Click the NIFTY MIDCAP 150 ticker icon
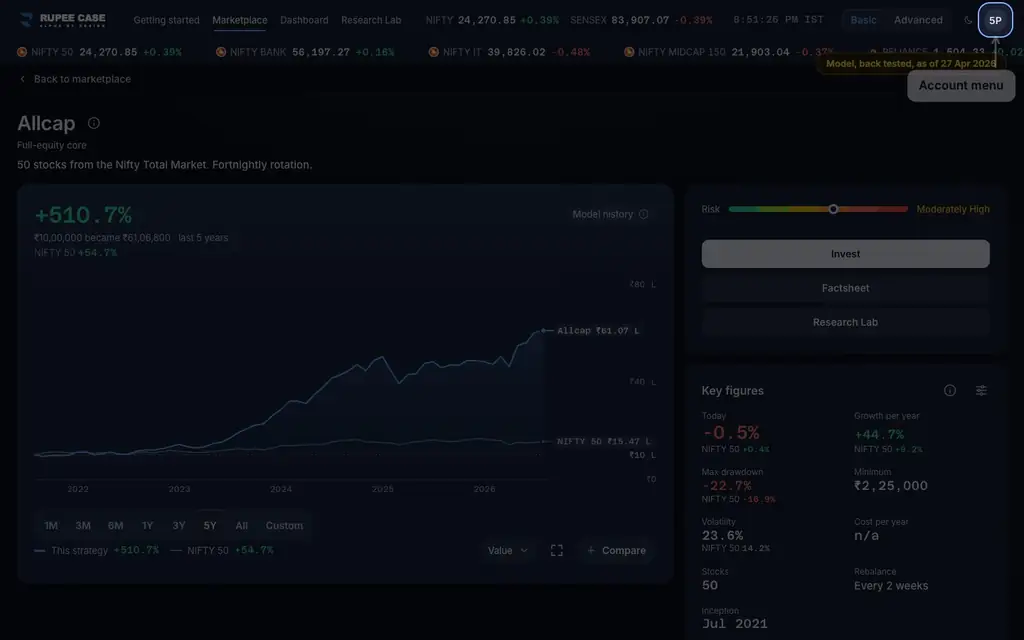 (629, 52)
